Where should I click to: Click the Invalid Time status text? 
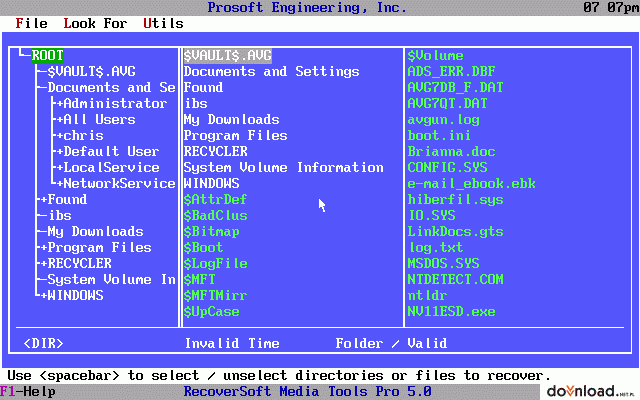pyautogui.click(x=232, y=344)
